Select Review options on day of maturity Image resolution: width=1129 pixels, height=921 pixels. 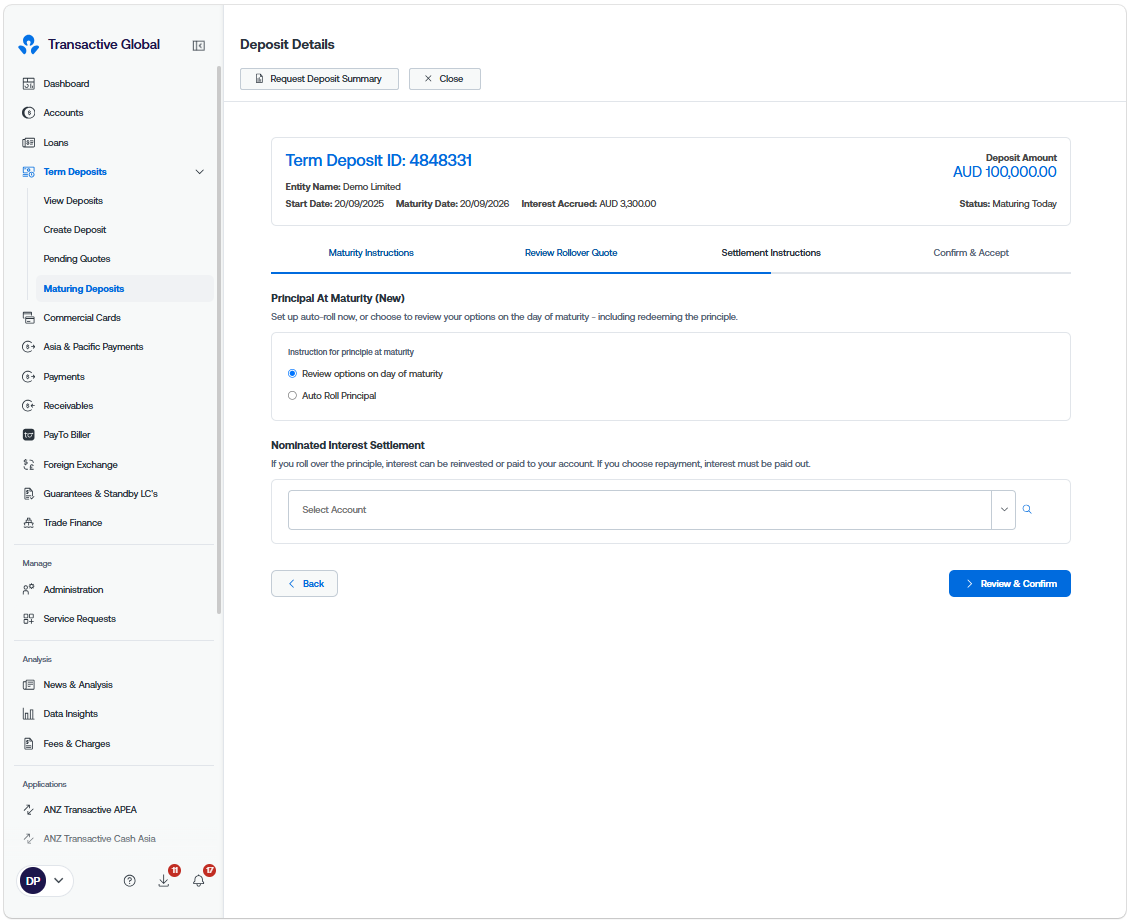click(x=292, y=374)
